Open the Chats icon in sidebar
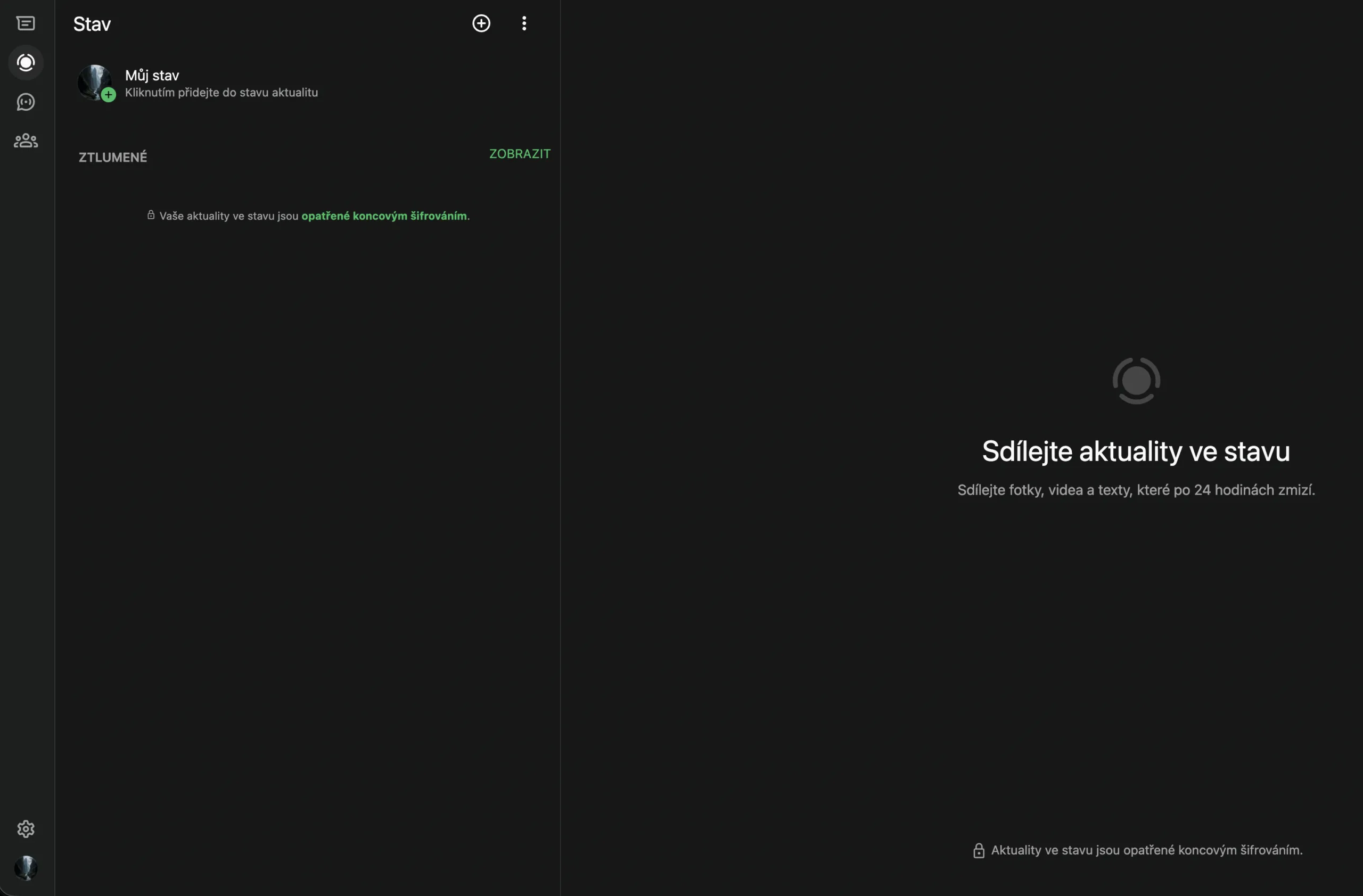Image resolution: width=1363 pixels, height=896 pixels. [26, 23]
